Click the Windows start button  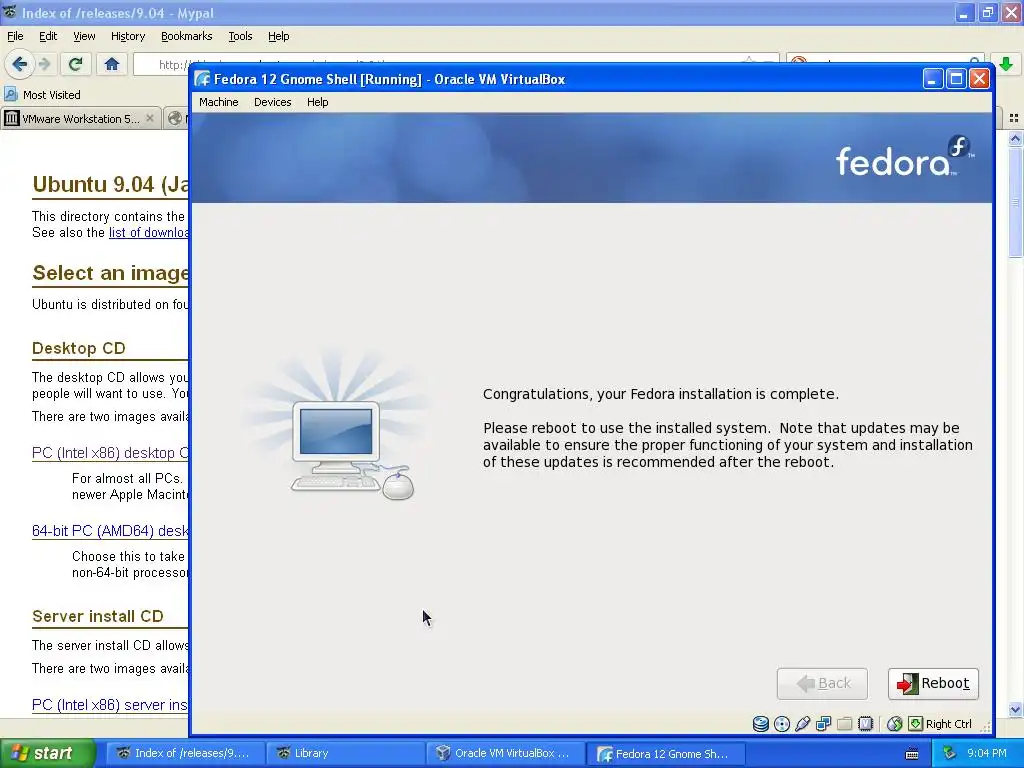coord(47,753)
